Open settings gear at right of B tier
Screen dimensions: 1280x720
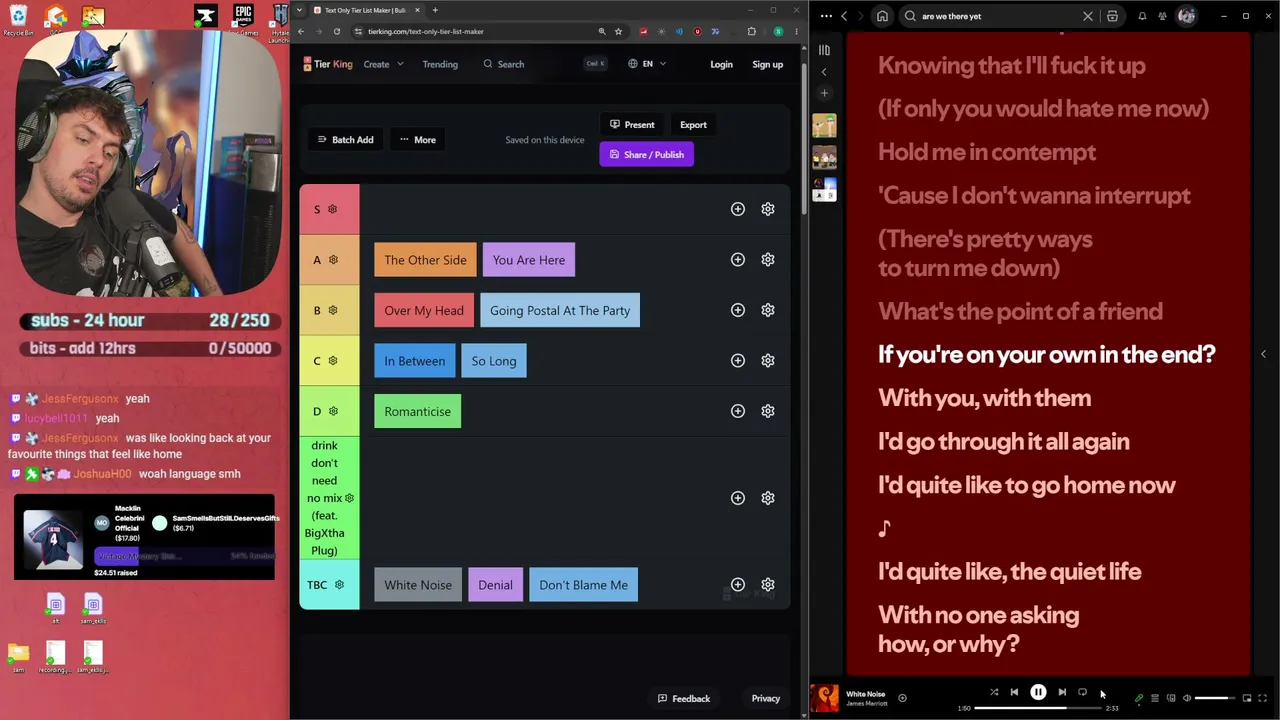pos(768,310)
